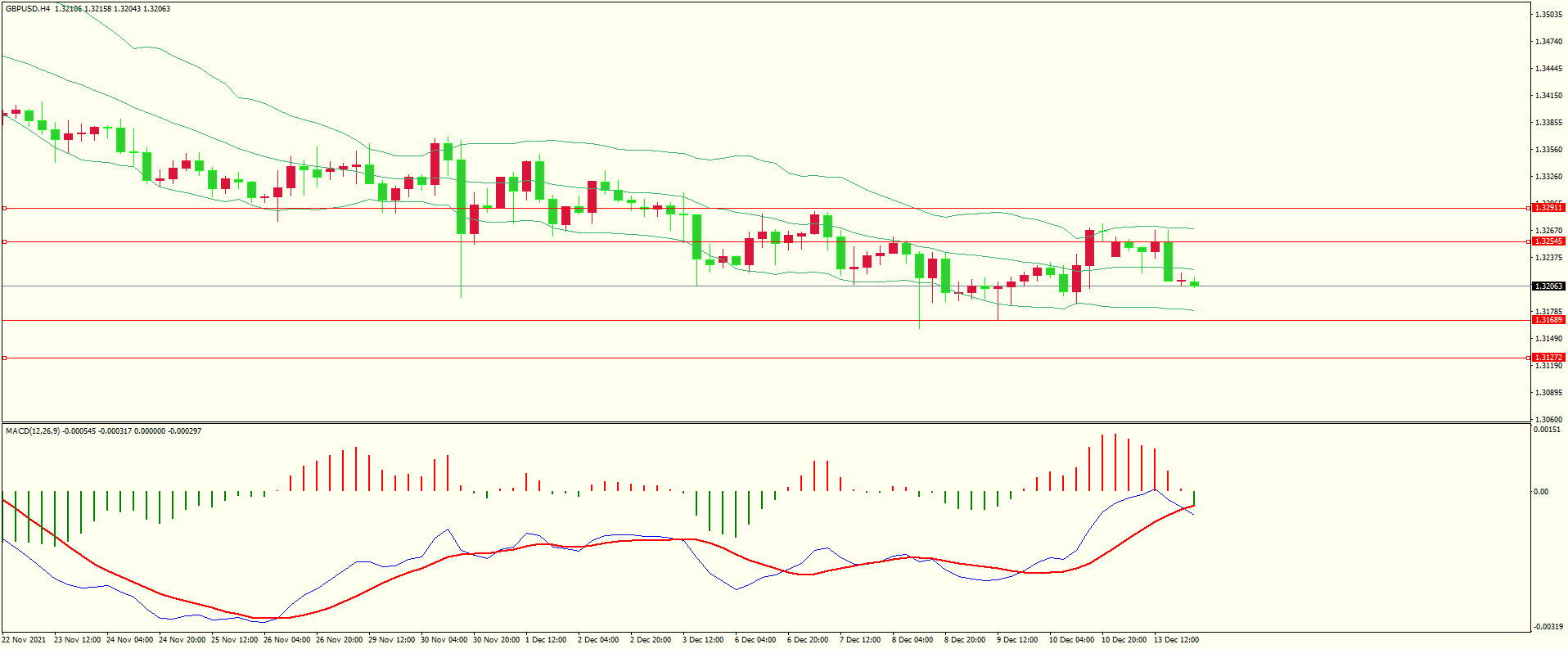This screenshot has width=1568, height=649.
Task: Click the last green candle on chart
Action: (1195, 284)
